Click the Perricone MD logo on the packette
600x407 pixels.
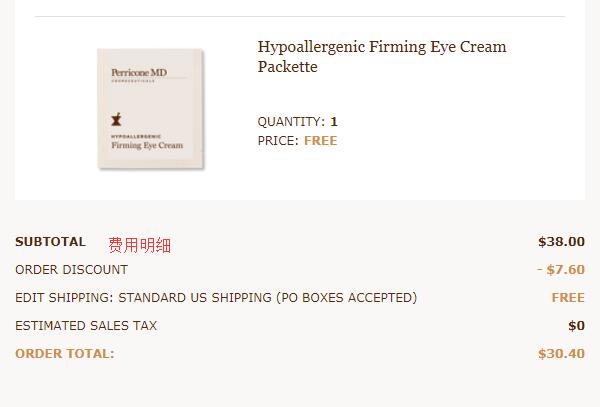pos(139,72)
